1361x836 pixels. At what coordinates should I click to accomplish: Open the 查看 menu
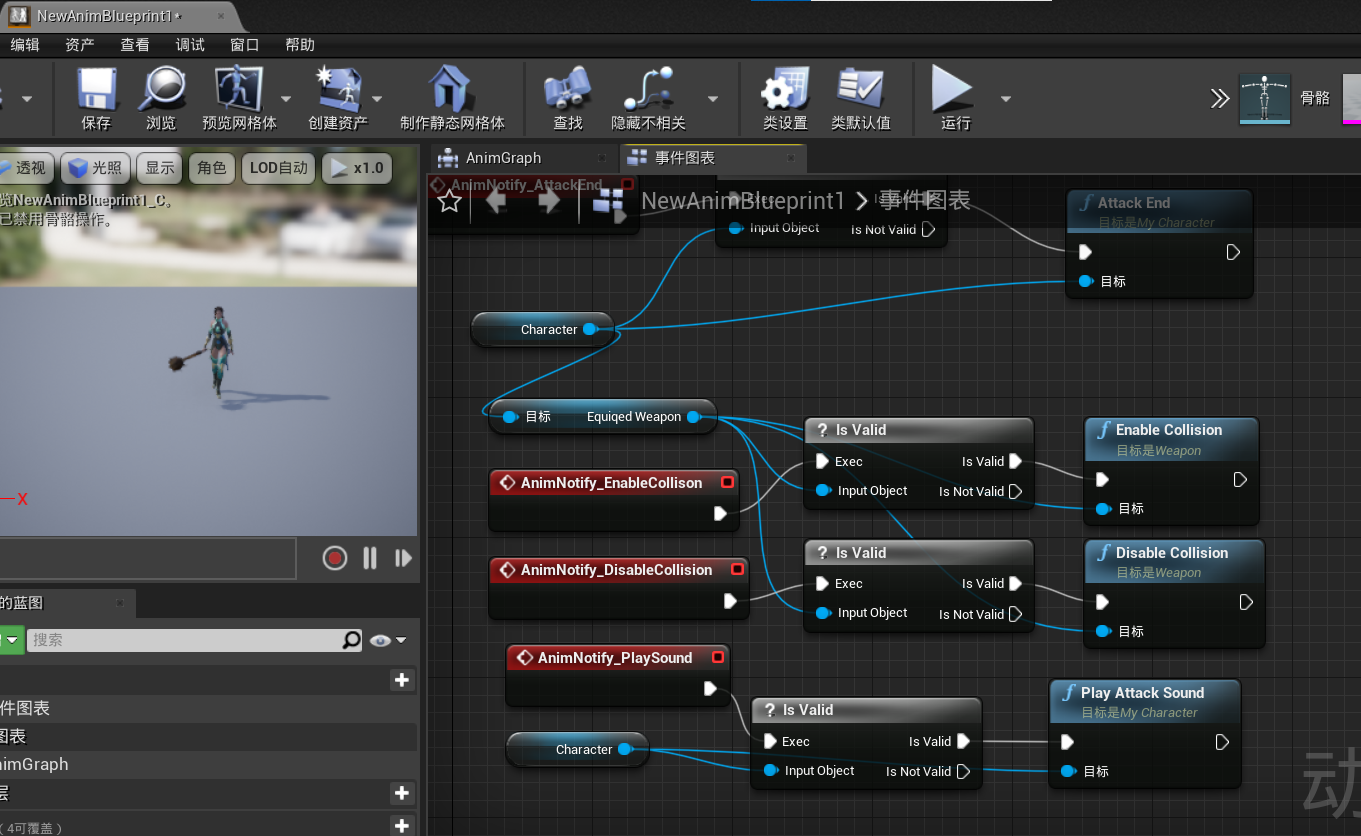[x=135, y=44]
